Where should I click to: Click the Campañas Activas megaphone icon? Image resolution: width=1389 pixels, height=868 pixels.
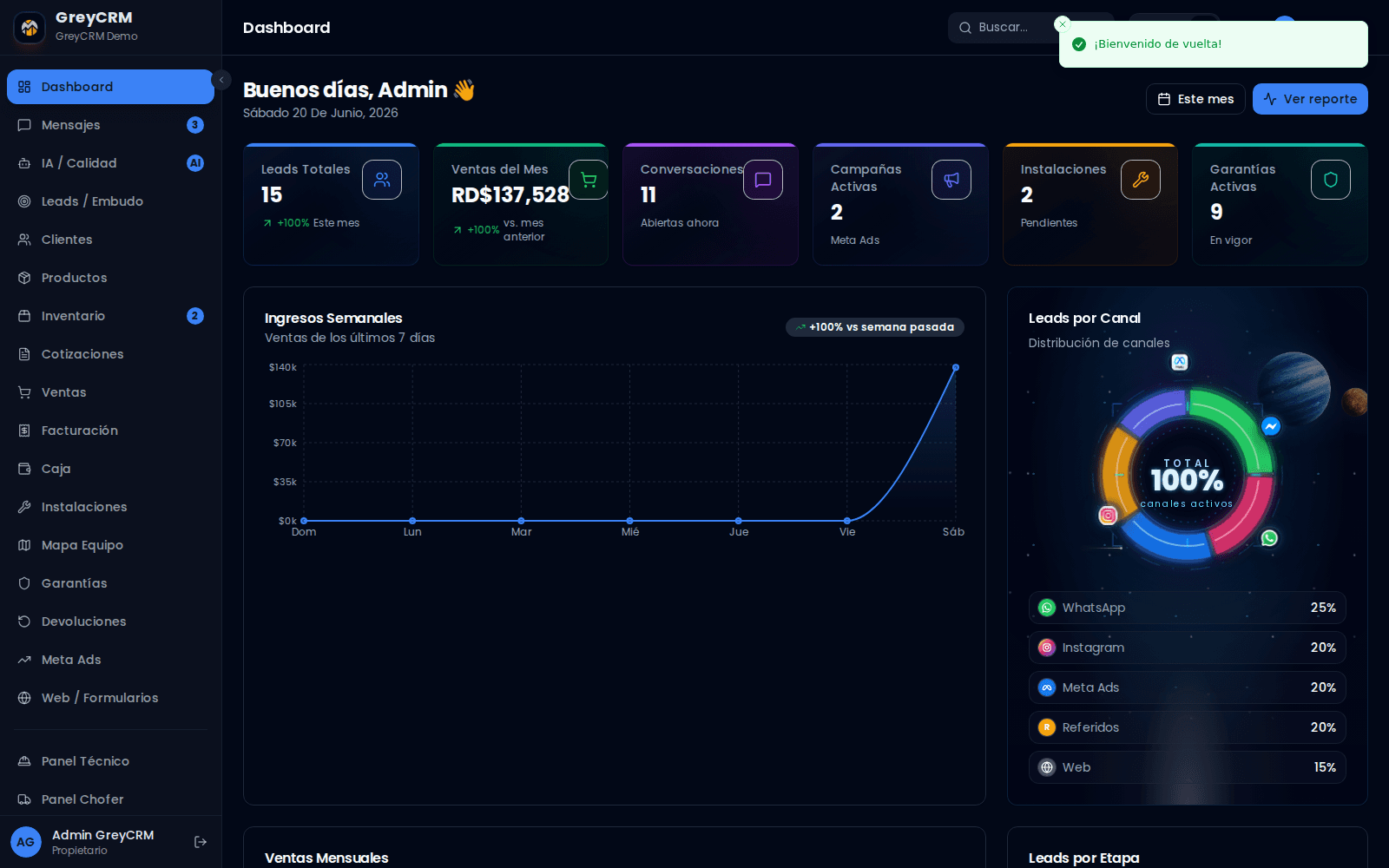[951, 180]
